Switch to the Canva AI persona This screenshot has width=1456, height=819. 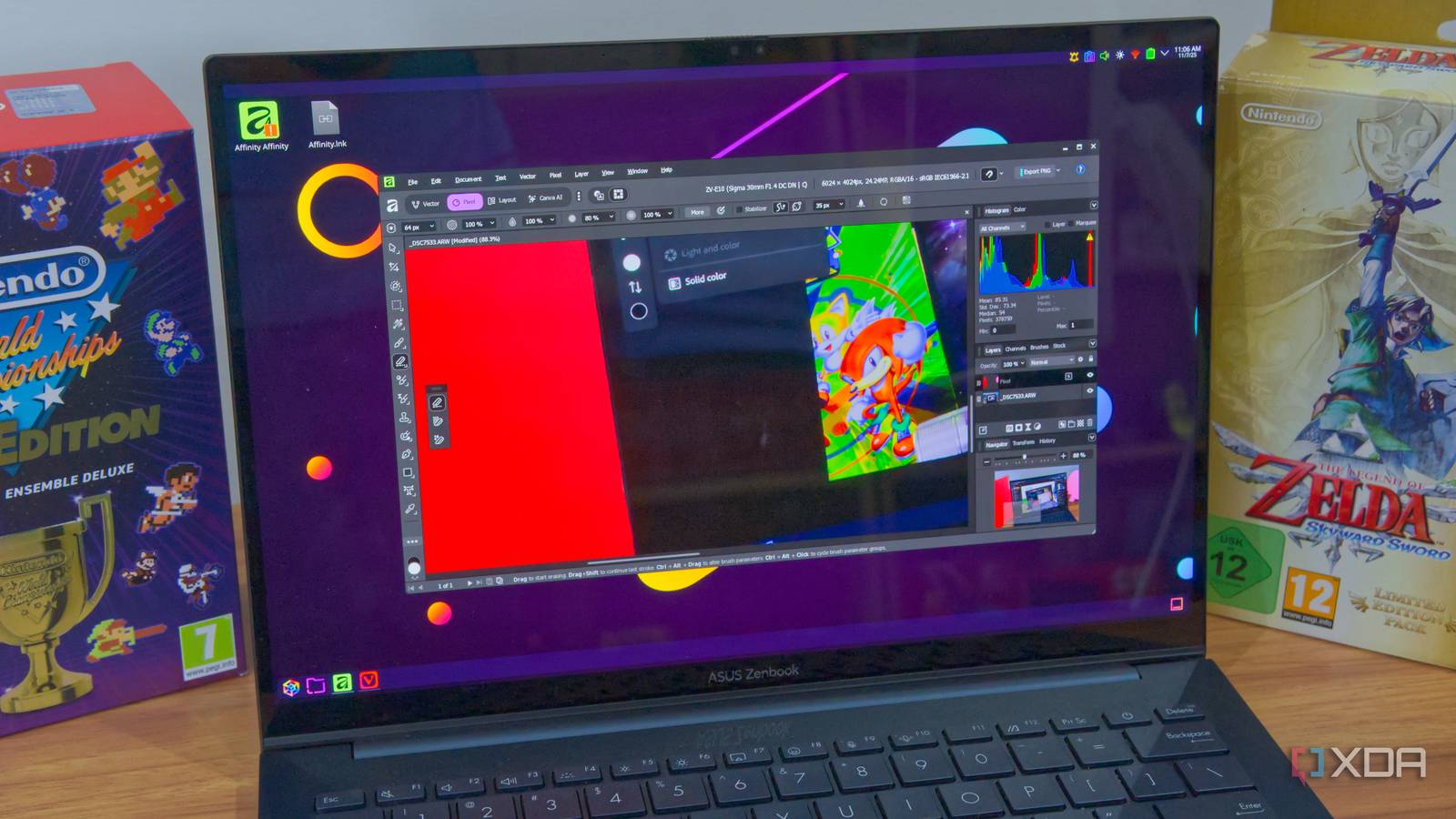click(x=545, y=202)
